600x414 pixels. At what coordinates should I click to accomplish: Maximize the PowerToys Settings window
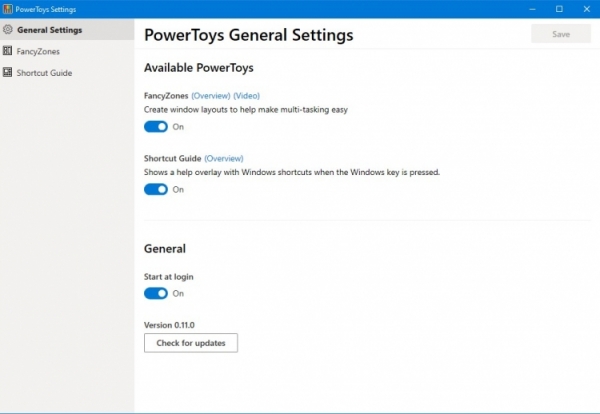(x=559, y=9)
